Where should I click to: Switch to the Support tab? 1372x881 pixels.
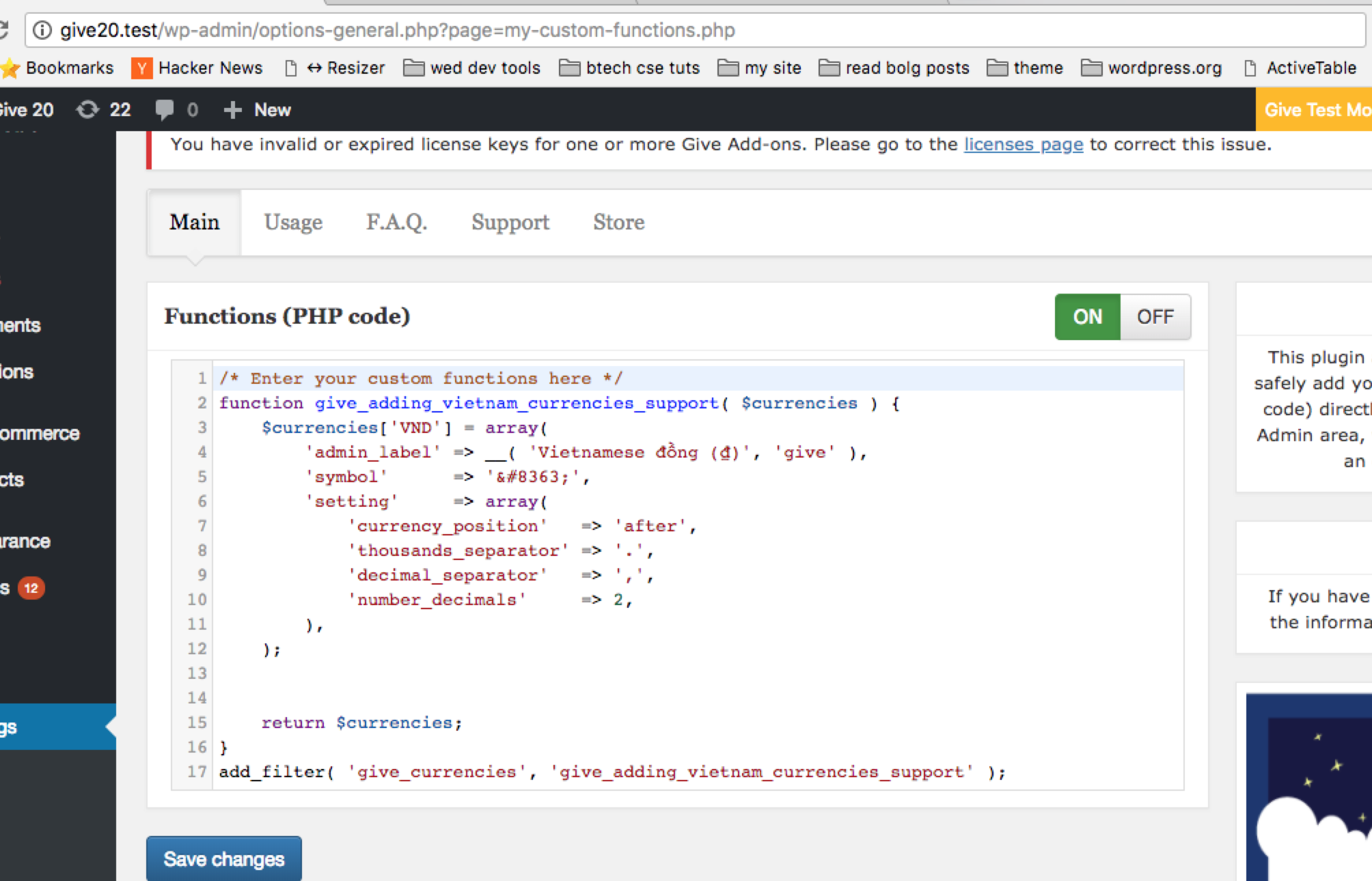coord(510,223)
